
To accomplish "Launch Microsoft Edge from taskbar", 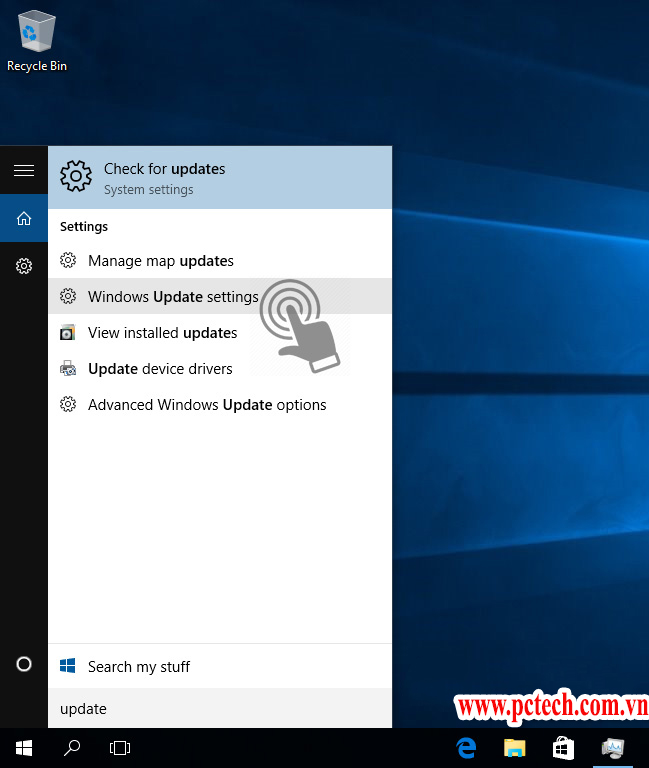I will coord(466,747).
